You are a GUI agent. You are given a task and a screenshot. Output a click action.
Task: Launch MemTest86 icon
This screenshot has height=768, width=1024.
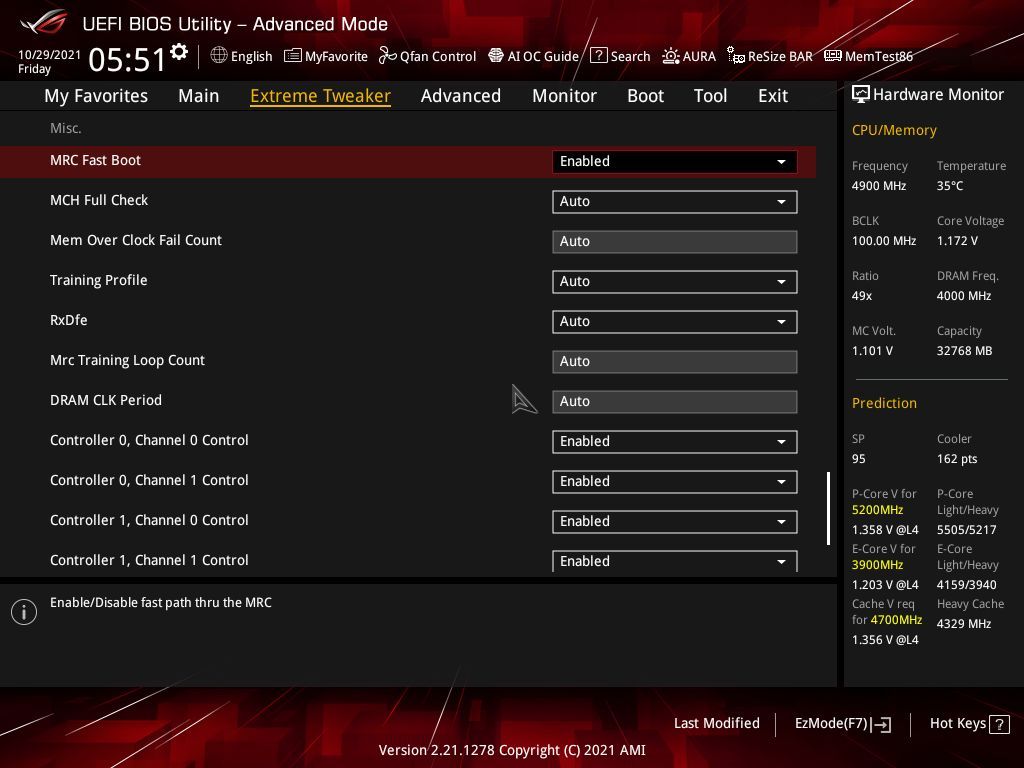(833, 56)
